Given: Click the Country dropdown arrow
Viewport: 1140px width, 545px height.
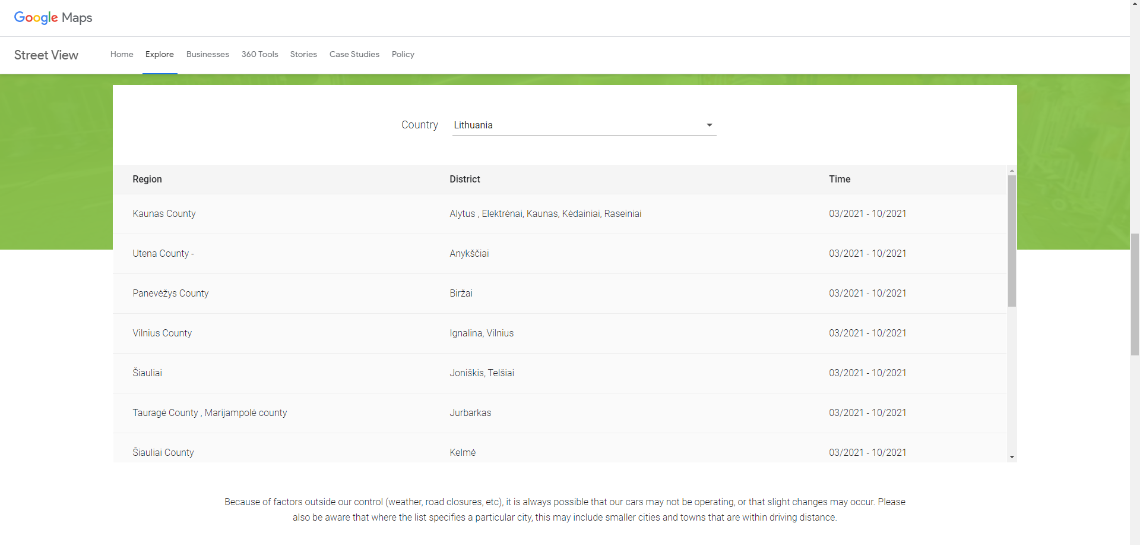Looking at the screenshot, I should pos(709,125).
